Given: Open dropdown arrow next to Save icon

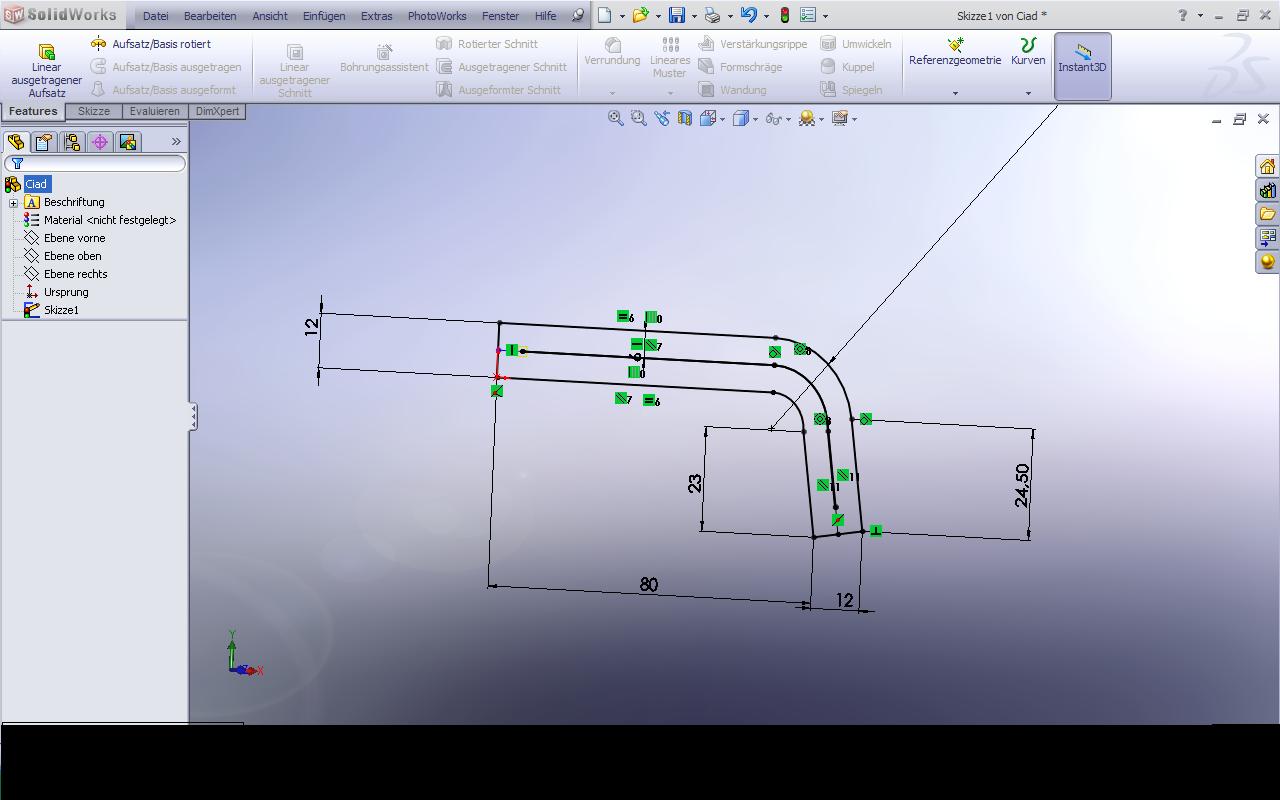Looking at the screenshot, I should coord(694,16).
